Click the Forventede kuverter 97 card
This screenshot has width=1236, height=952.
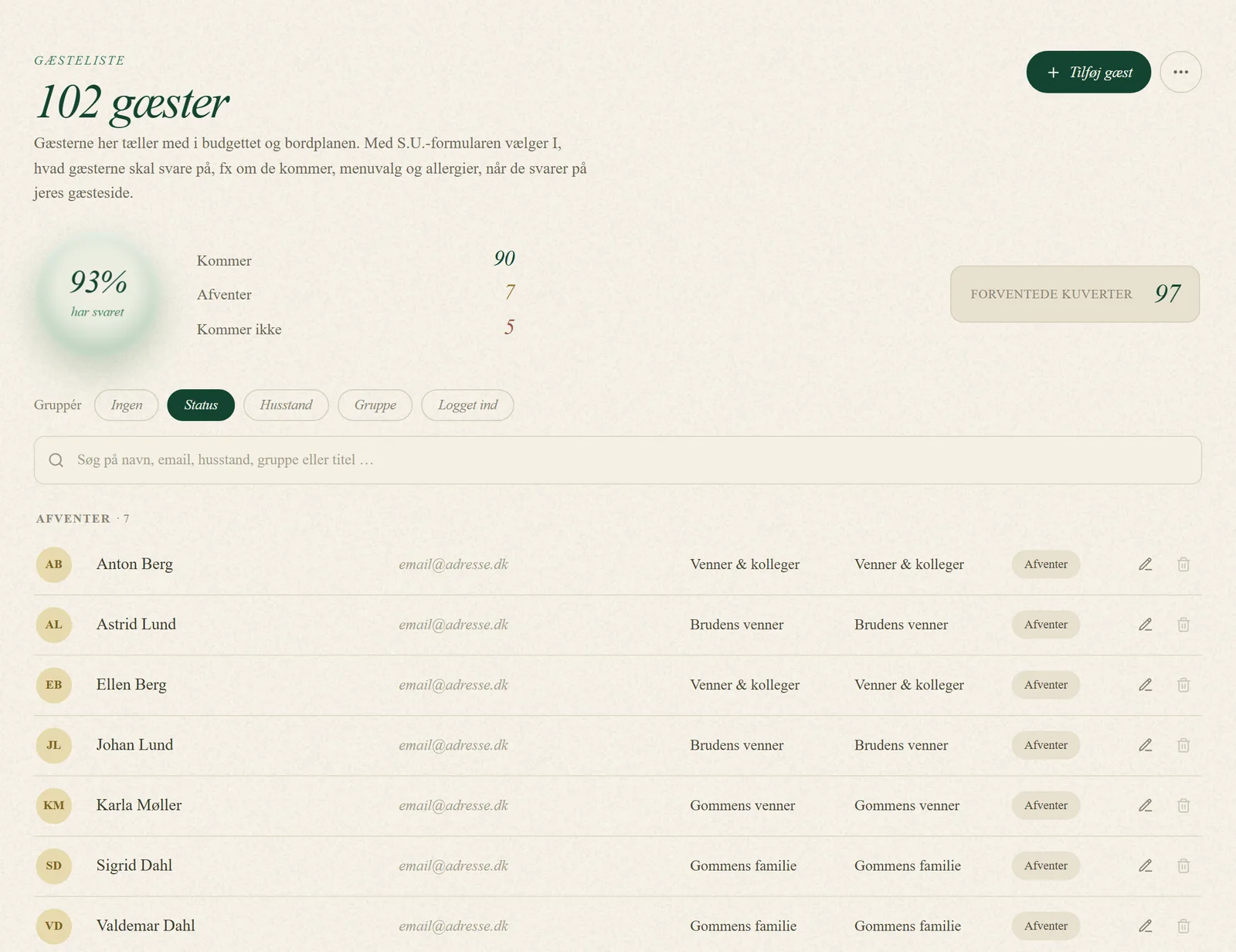point(1075,294)
